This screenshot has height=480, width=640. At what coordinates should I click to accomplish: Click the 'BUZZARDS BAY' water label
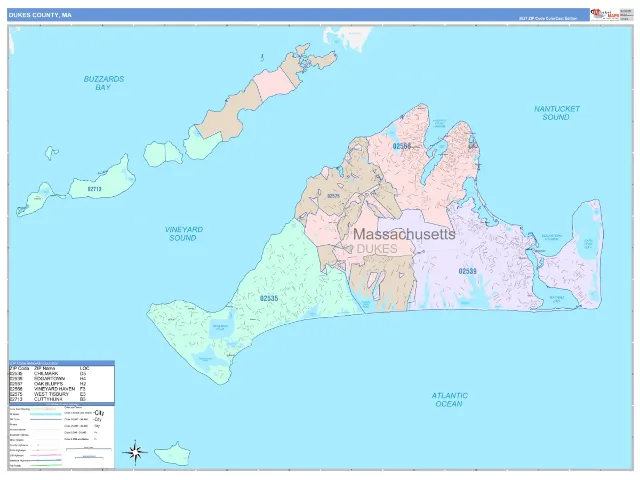pyautogui.click(x=104, y=83)
